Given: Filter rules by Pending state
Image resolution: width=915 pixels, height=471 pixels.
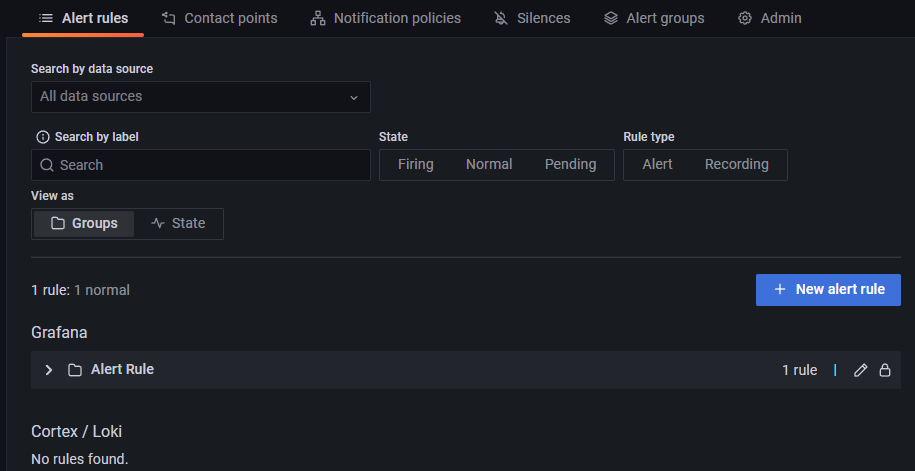Looking at the screenshot, I should point(570,165).
